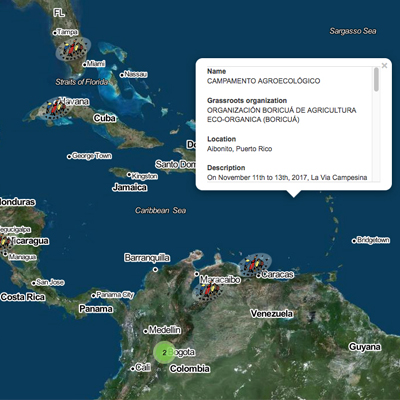The image size is (400, 400).
Task: Click the Barranquilla city label
Action: tap(147, 258)
